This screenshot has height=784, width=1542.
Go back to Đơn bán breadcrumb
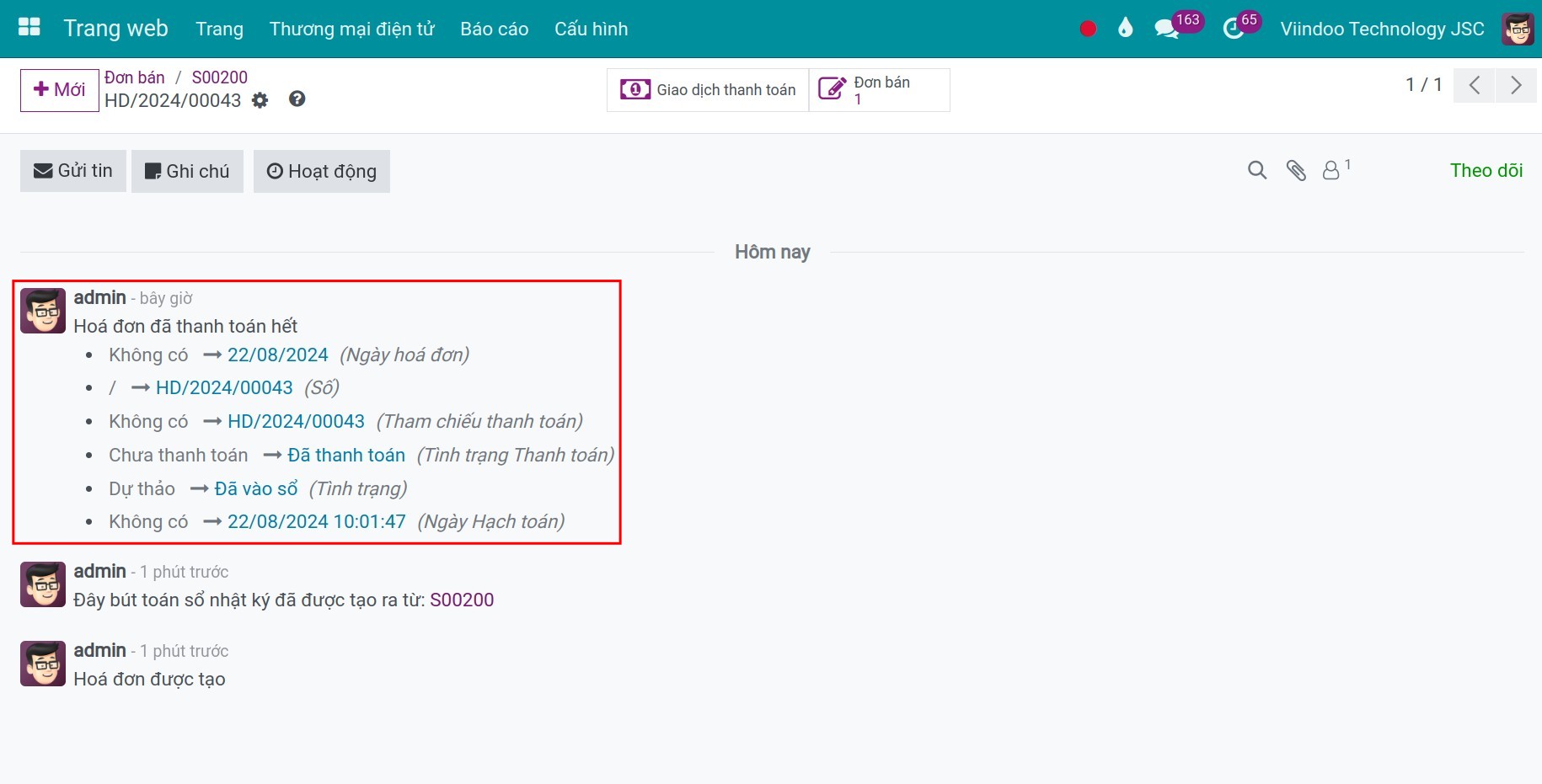135,77
